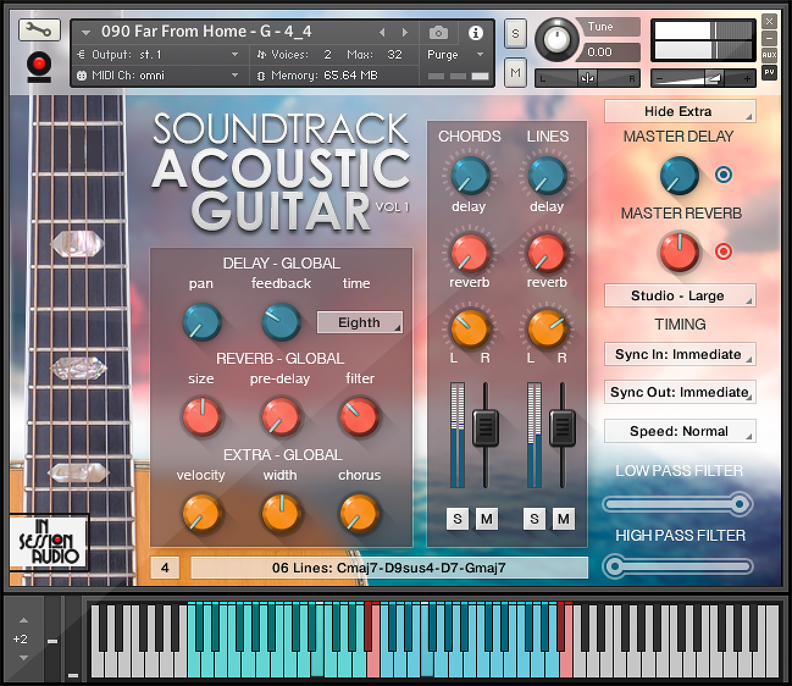This screenshot has width=792, height=686.
Task: Click the Reverb Global size knob
Action: [x=202, y=417]
